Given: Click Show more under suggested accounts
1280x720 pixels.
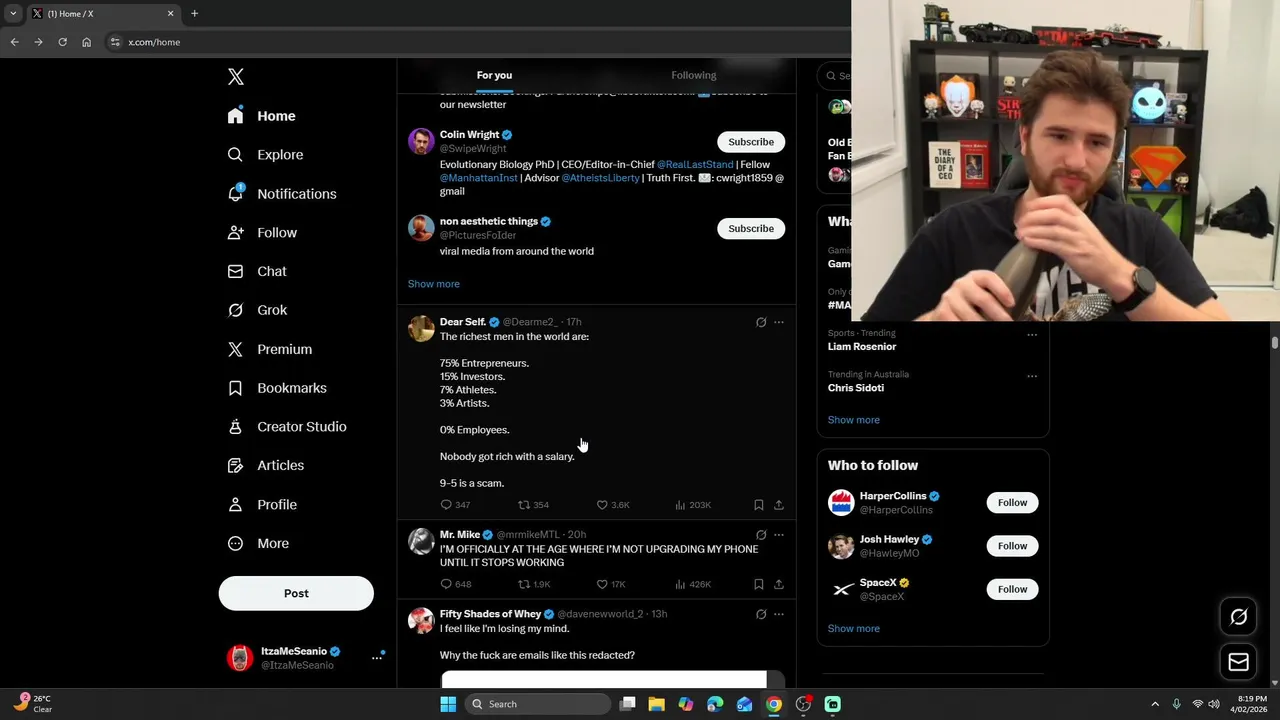Looking at the screenshot, I should point(434,284).
